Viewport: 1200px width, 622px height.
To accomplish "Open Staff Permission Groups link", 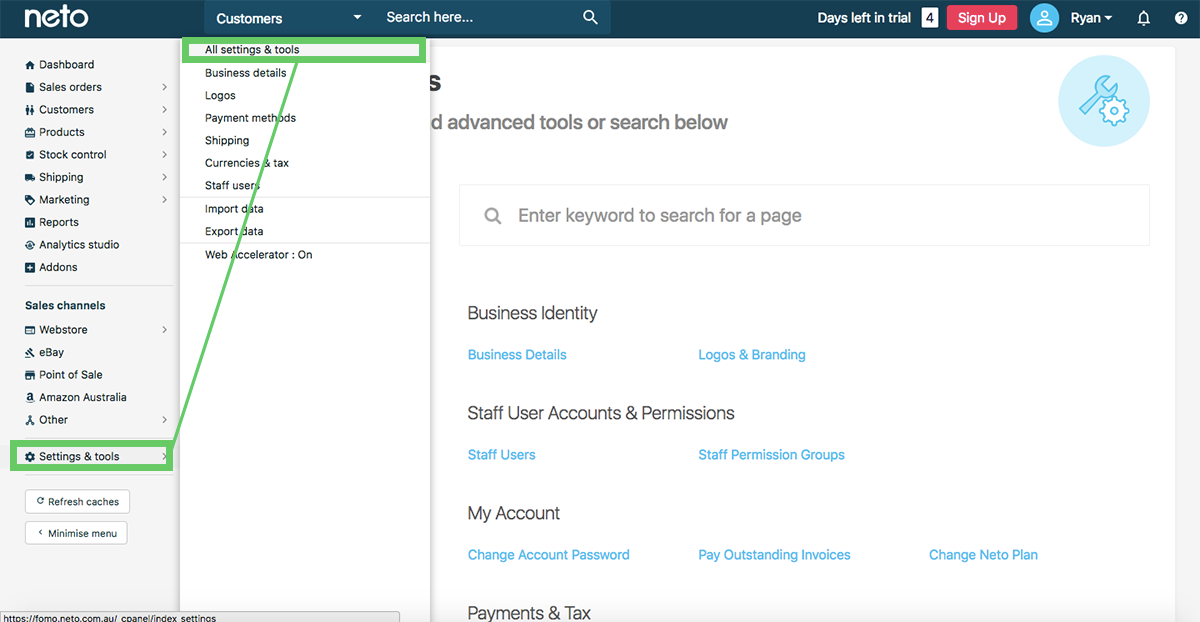I will (771, 455).
